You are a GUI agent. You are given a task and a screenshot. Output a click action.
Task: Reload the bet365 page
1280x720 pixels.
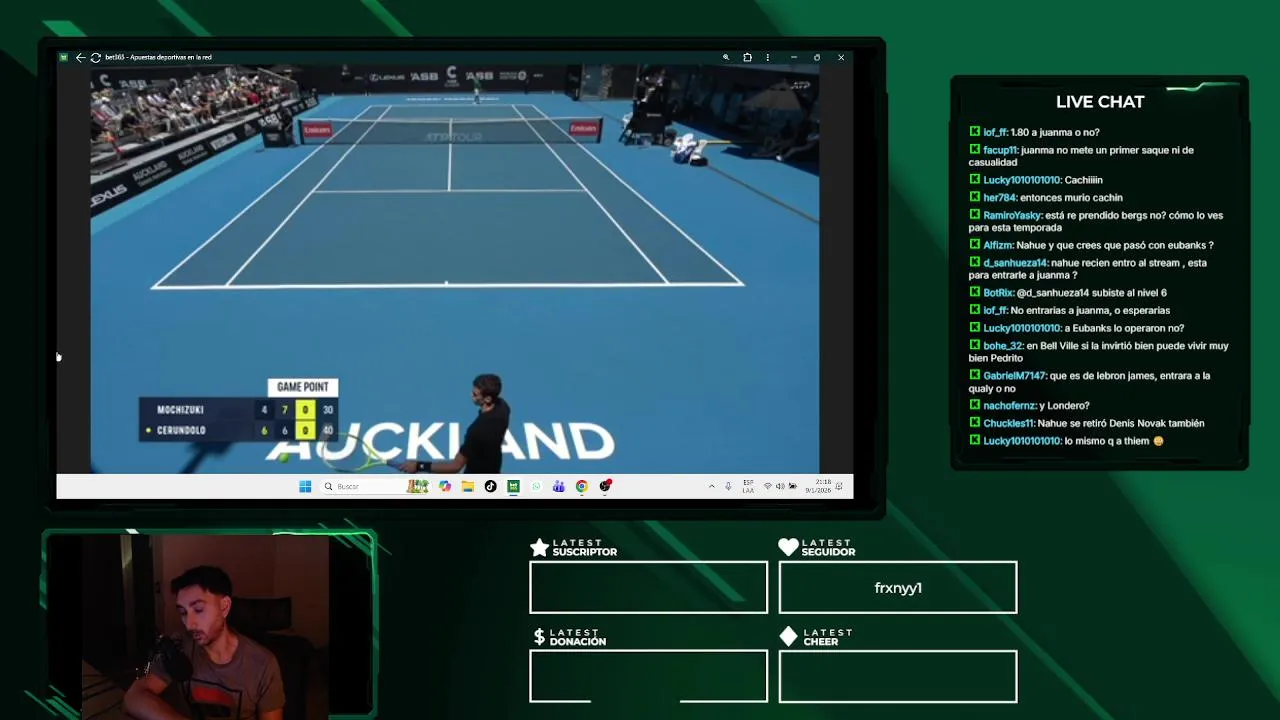click(x=95, y=57)
